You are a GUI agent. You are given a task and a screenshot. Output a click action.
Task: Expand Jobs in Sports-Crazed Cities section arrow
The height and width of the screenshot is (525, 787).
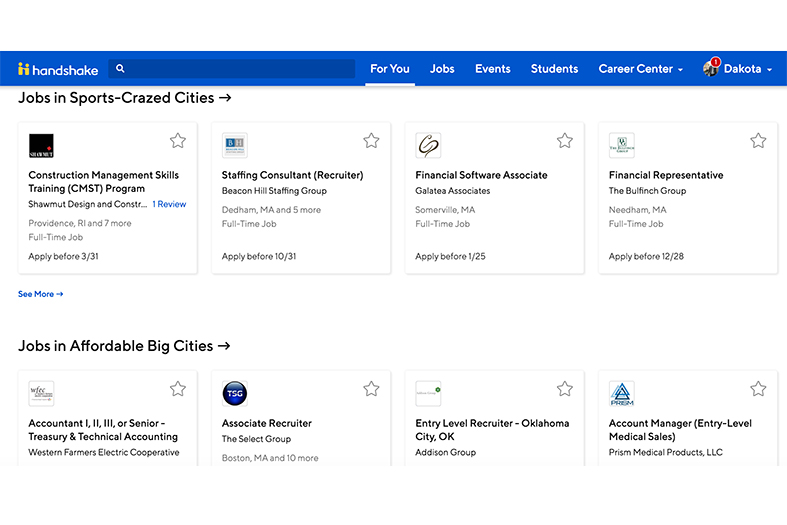[x=225, y=98]
